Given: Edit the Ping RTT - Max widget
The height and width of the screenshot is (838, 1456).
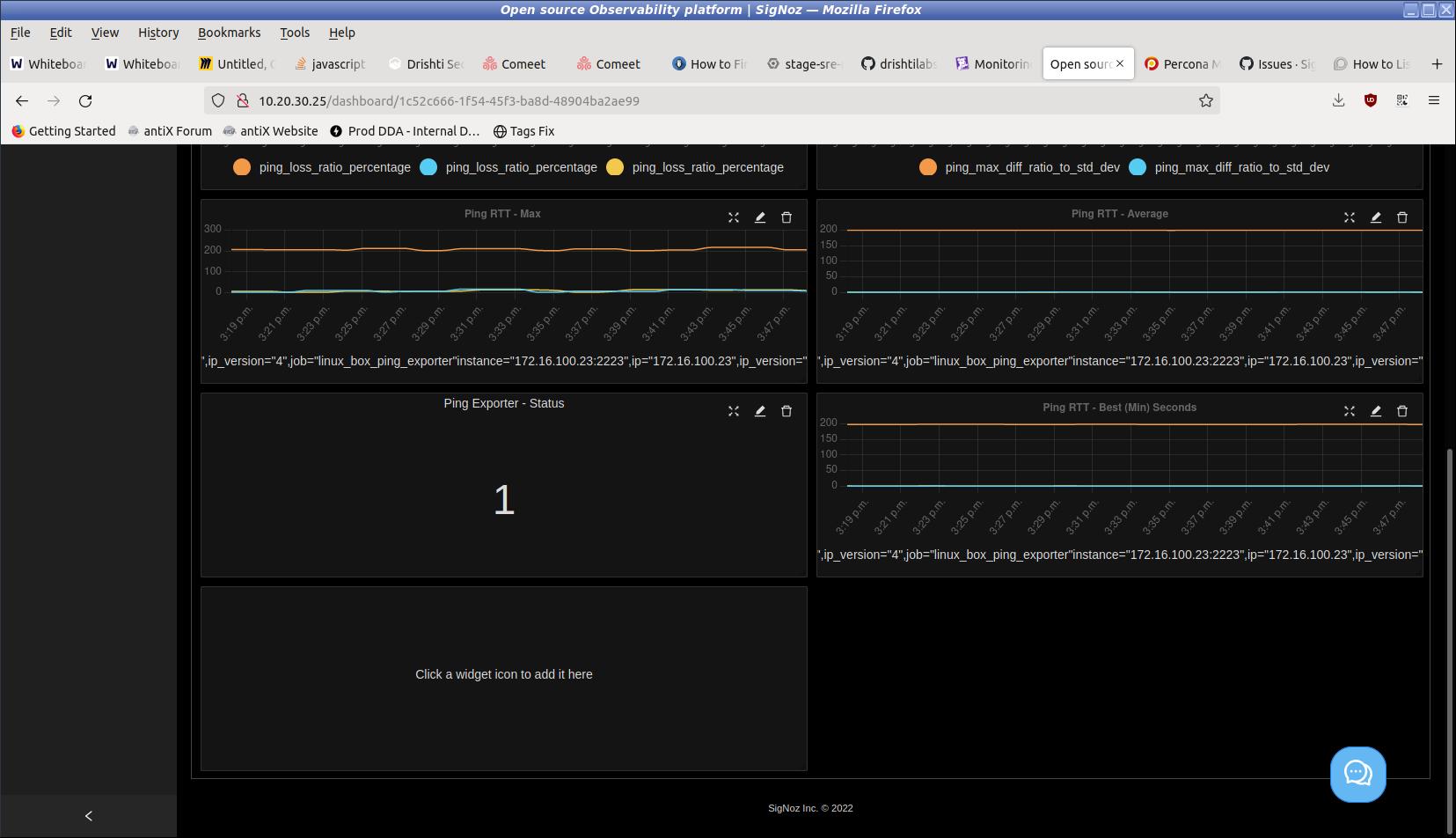Looking at the screenshot, I should [760, 217].
